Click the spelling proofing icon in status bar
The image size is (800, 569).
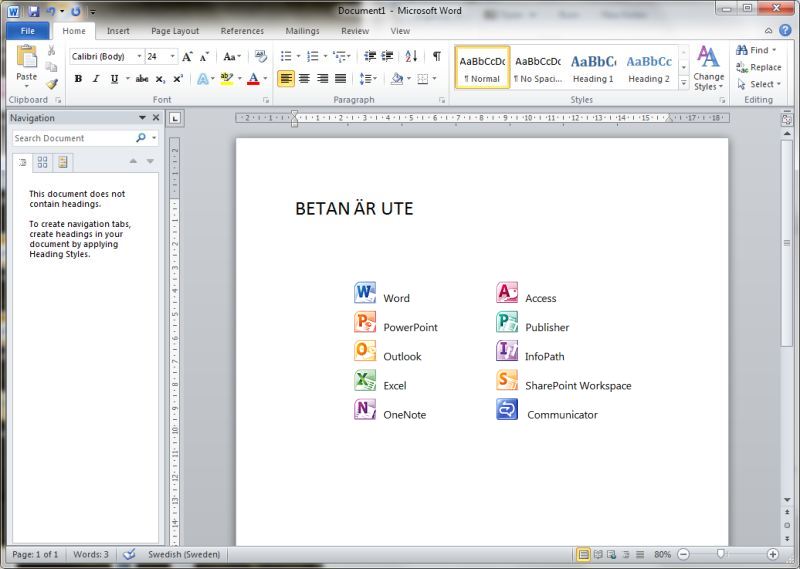pyautogui.click(x=129, y=554)
